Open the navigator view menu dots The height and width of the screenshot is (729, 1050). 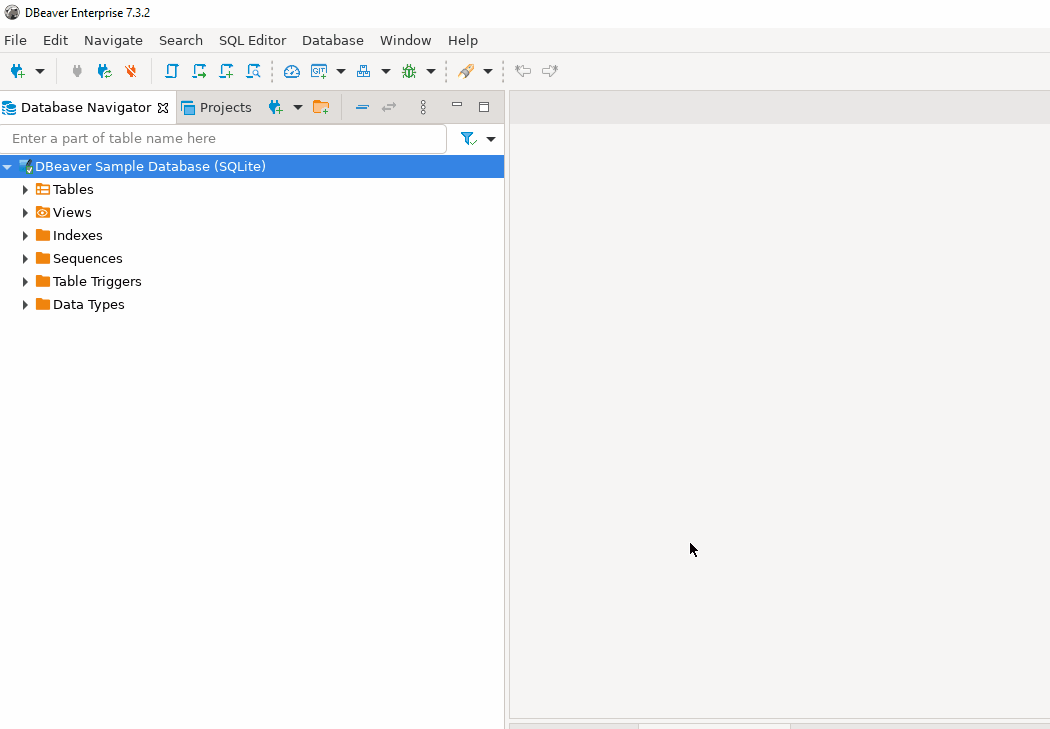click(x=423, y=107)
